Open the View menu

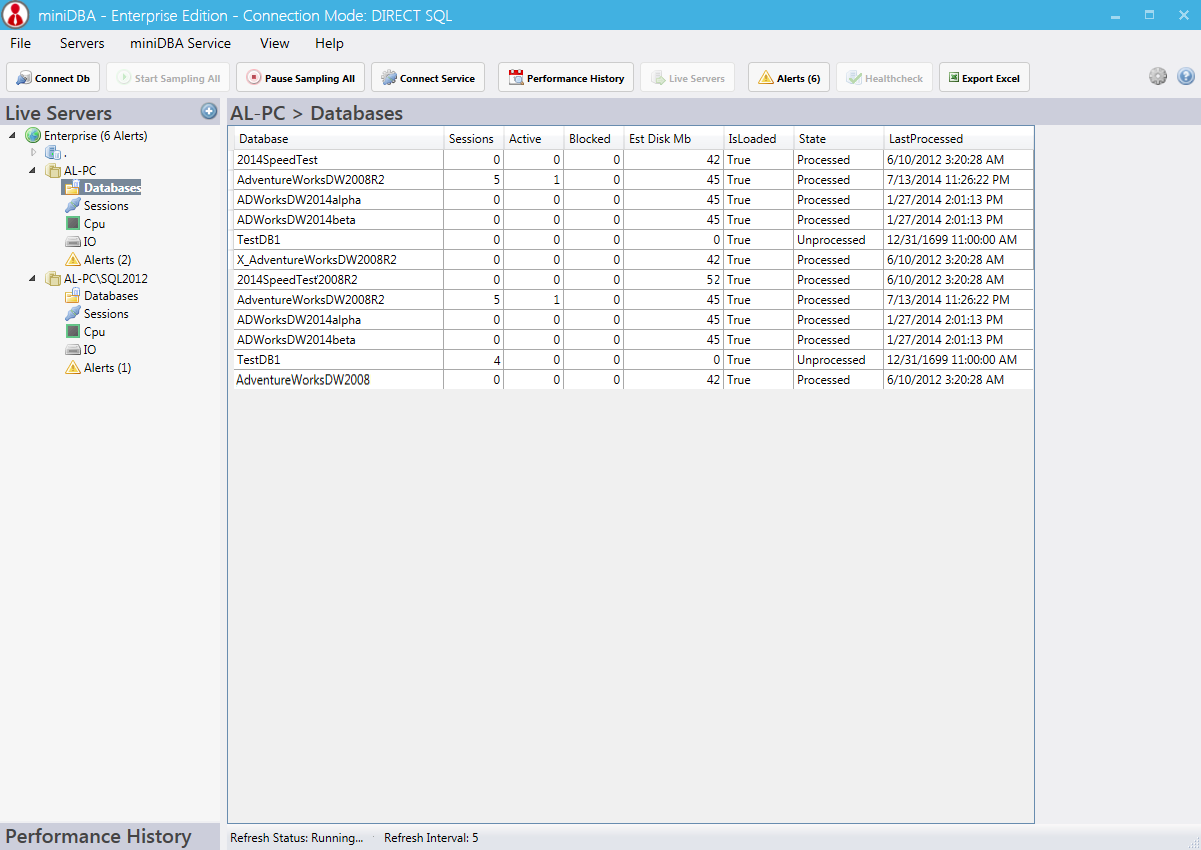[x=274, y=43]
